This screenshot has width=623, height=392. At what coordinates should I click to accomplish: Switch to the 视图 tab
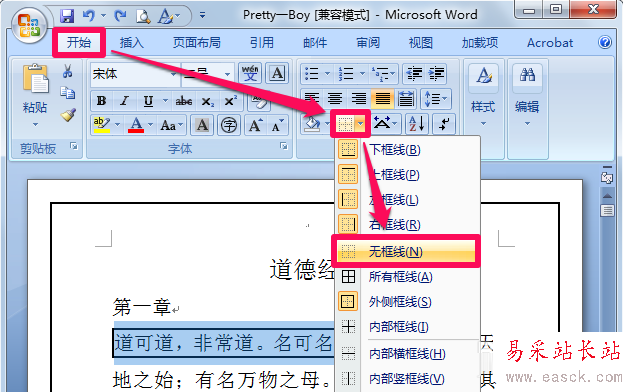(x=420, y=42)
